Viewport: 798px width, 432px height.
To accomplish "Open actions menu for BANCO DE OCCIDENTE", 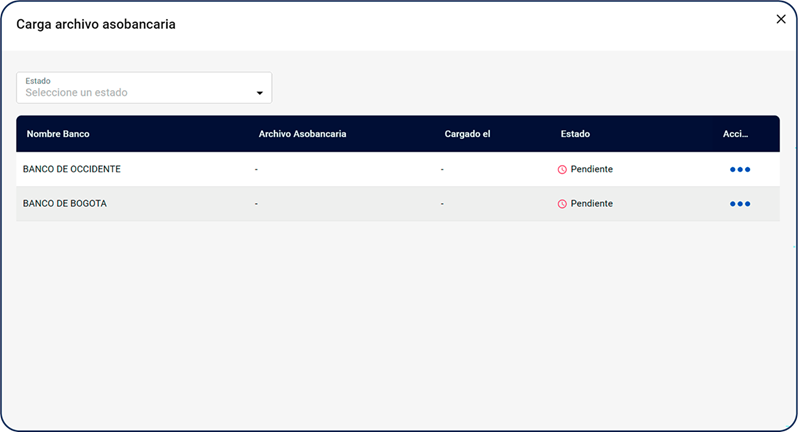I will tap(739, 170).
